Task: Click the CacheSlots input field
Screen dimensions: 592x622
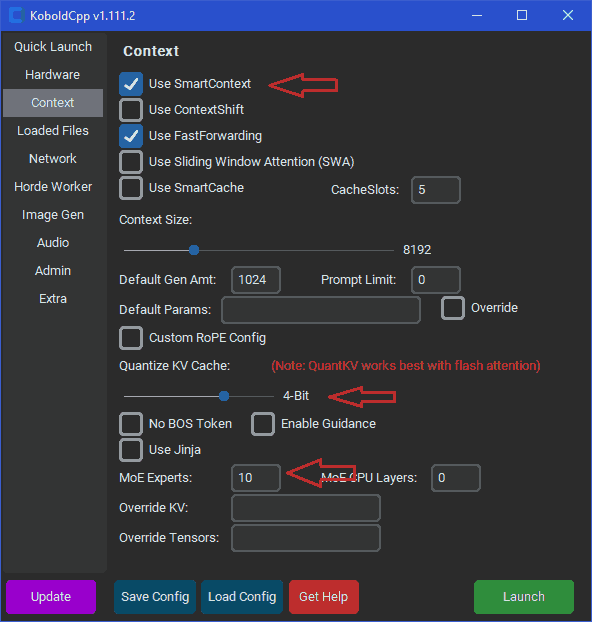Action: 436,190
